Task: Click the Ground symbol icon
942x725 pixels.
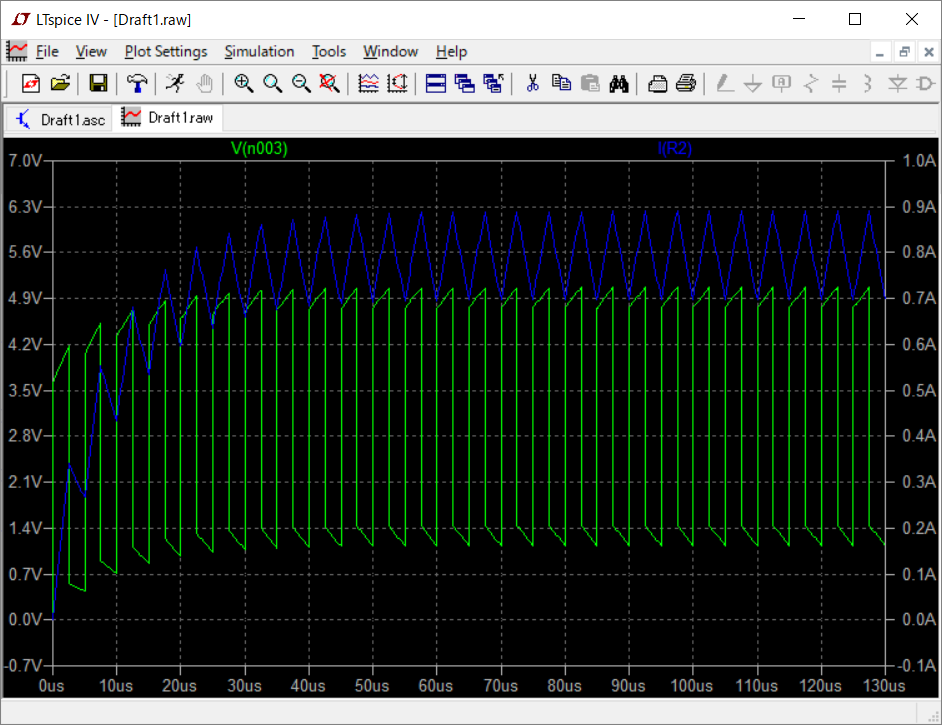Action: [753, 83]
